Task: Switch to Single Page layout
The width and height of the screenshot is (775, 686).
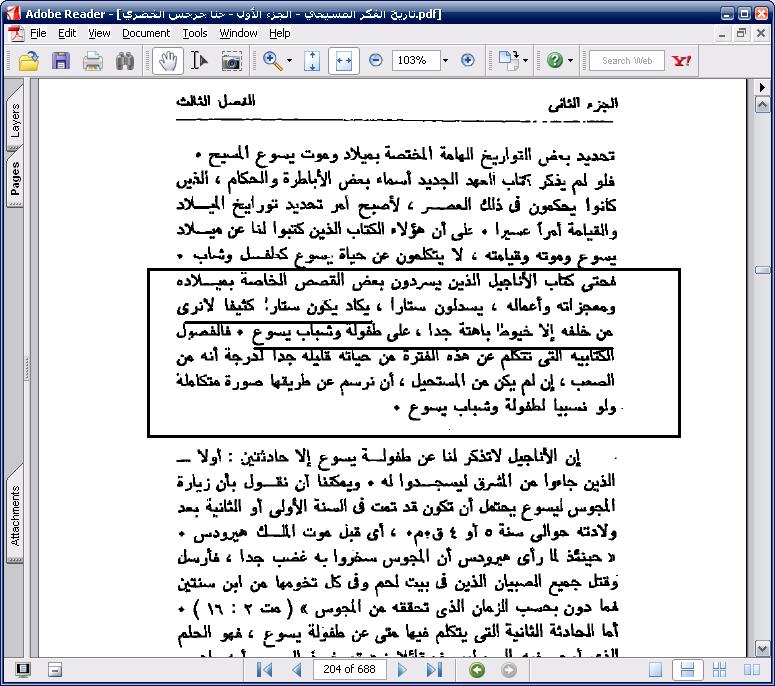Action: [655, 670]
